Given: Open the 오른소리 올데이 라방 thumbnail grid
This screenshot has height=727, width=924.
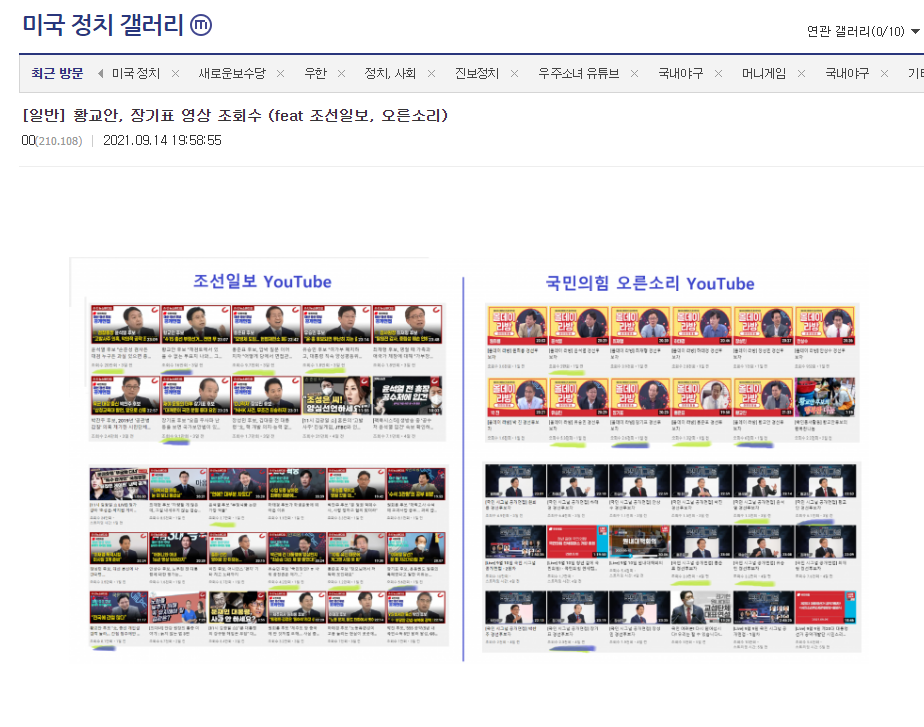Looking at the screenshot, I should [672, 374].
